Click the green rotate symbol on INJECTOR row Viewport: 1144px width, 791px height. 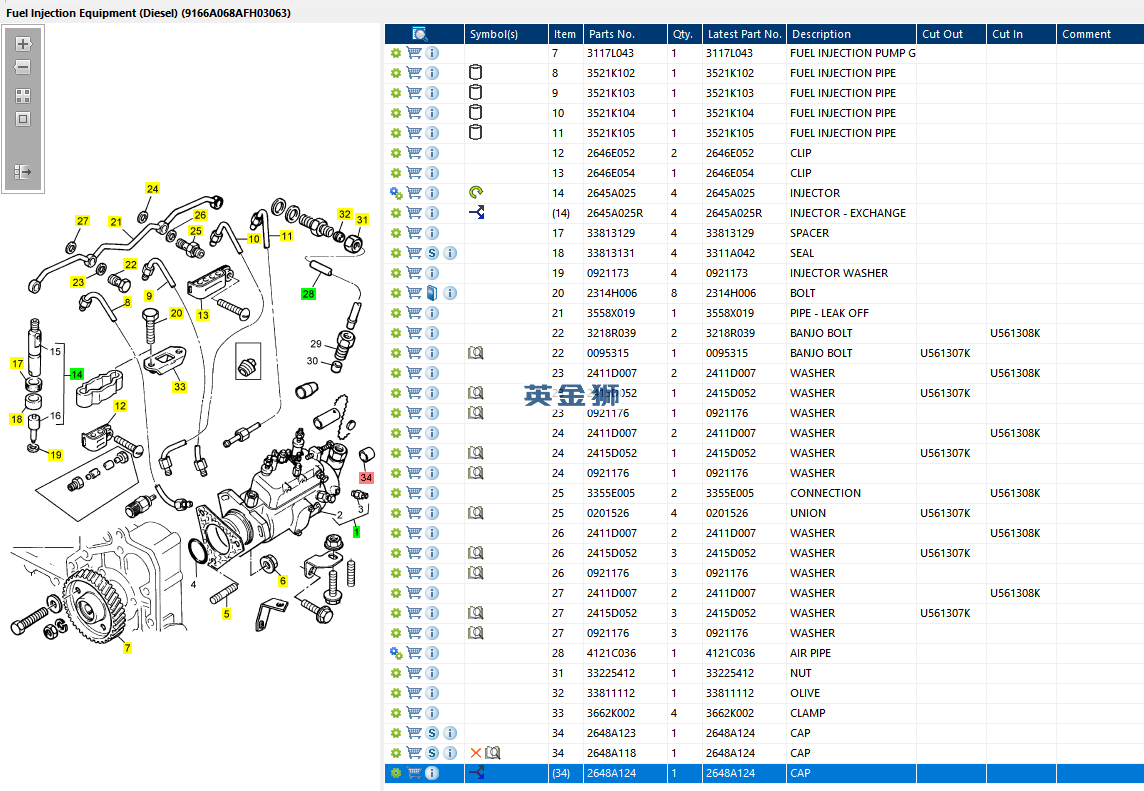tap(476, 193)
